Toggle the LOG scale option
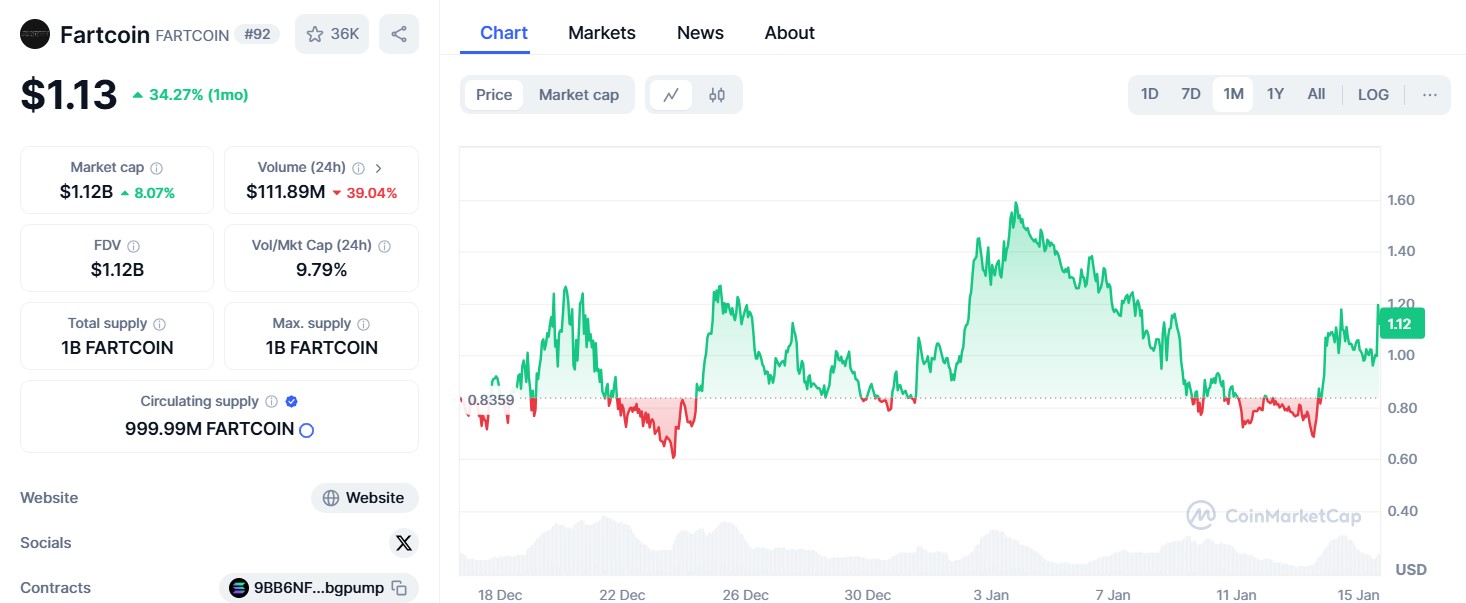The height and width of the screenshot is (603, 1466). (1373, 95)
